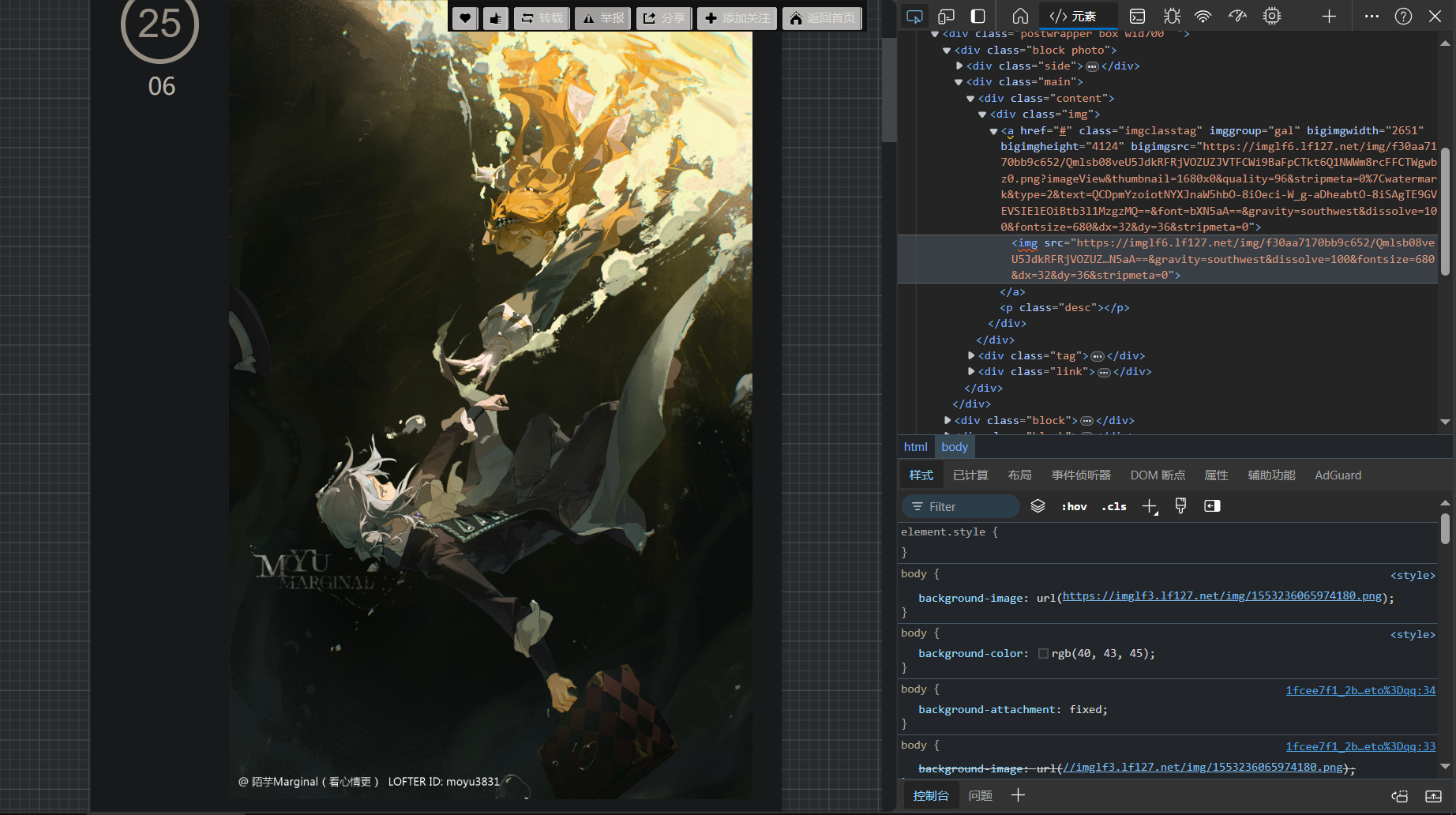The width and height of the screenshot is (1456, 815).
Task: Toggle the :hov element state panel
Action: click(x=1074, y=507)
